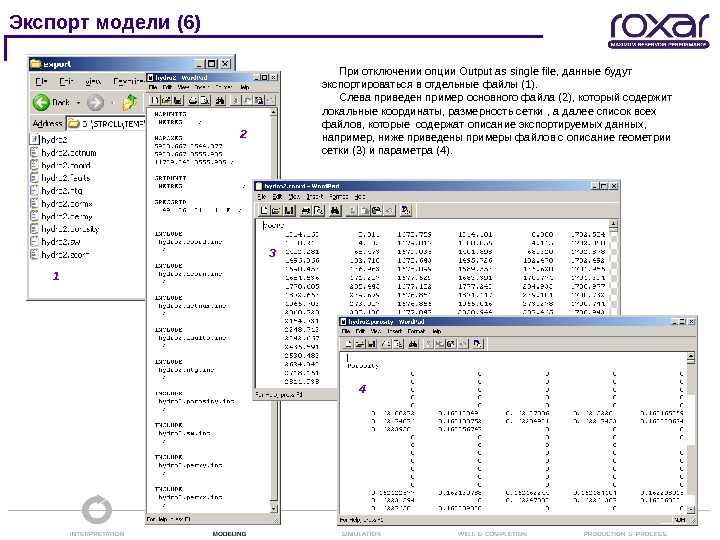Select file hydro2.permx in export list
The width and height of the screenshot is (720, 540).
click(62, 203)
